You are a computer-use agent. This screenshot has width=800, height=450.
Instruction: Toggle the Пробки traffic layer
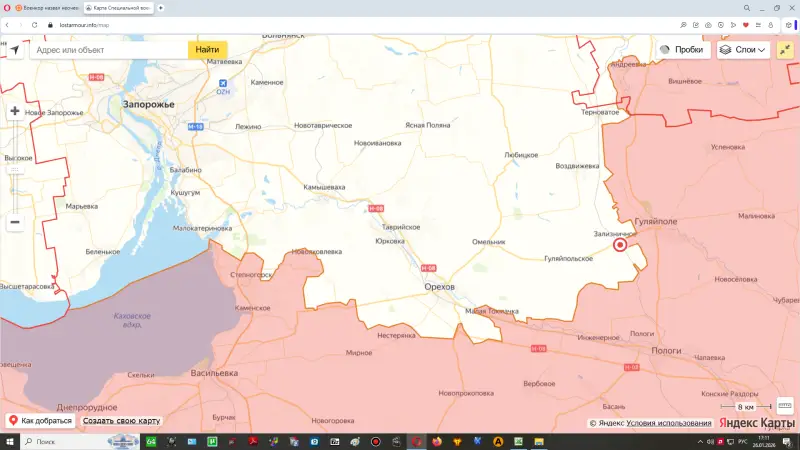[x=682, y=49]
